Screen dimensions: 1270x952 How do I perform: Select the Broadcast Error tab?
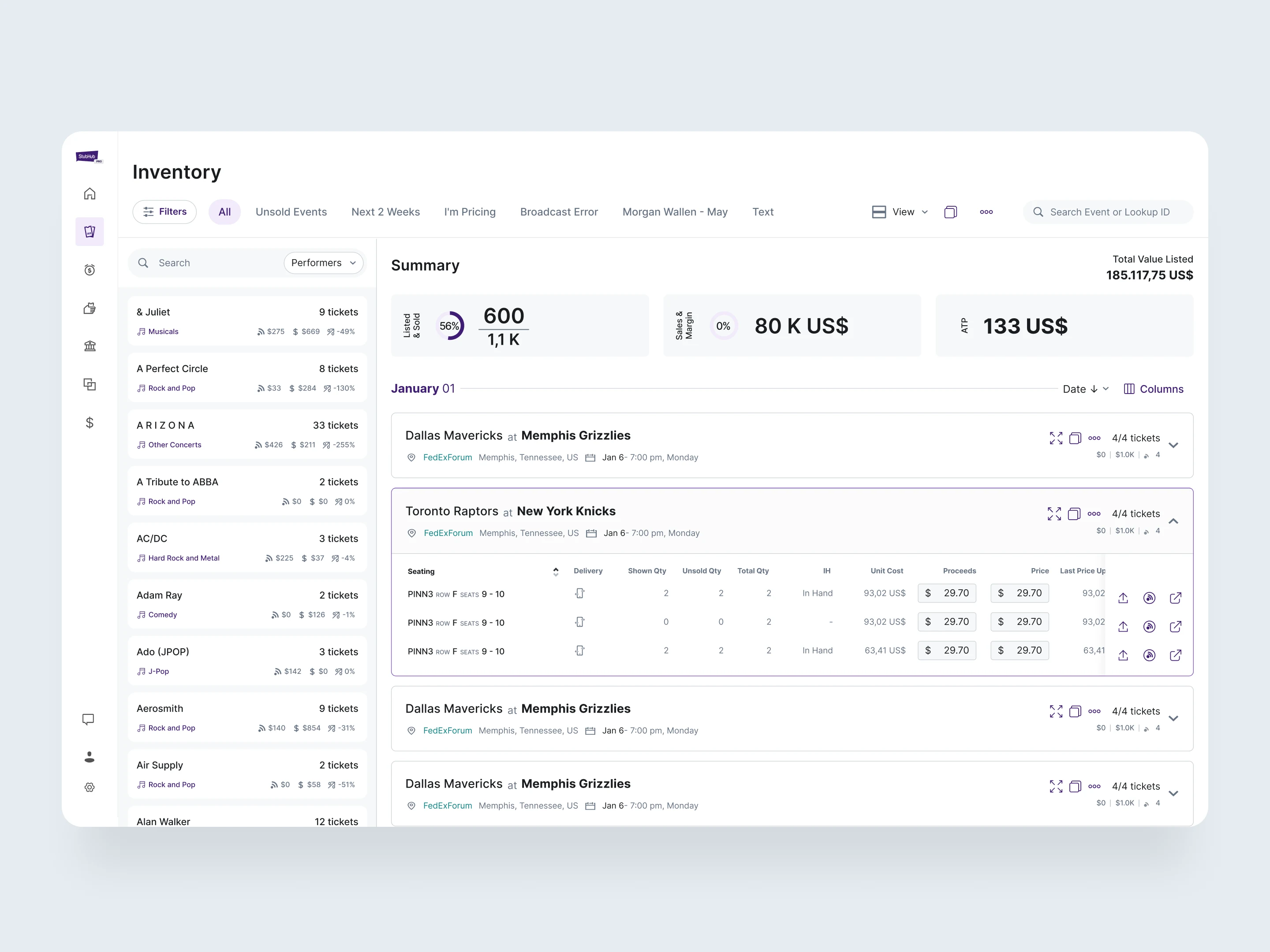coord(559,212)
